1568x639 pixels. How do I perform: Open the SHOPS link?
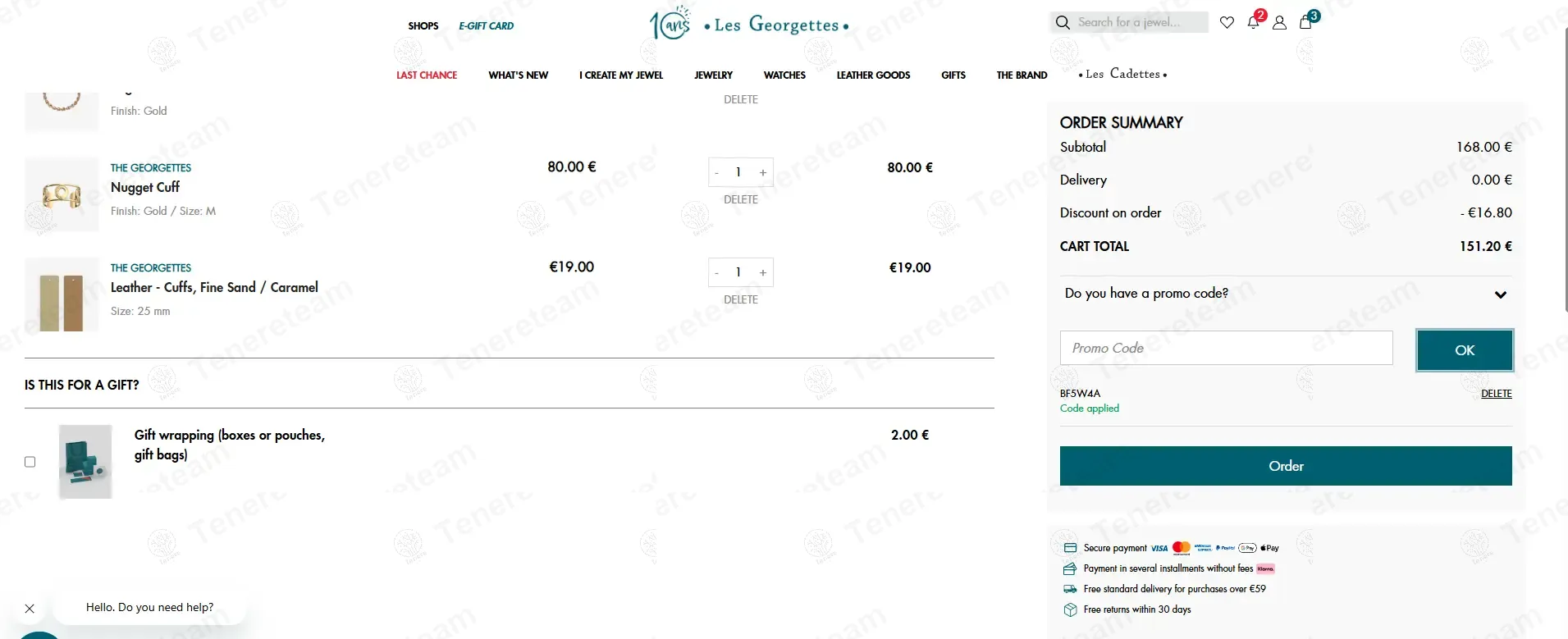click(x=423, y=26)
